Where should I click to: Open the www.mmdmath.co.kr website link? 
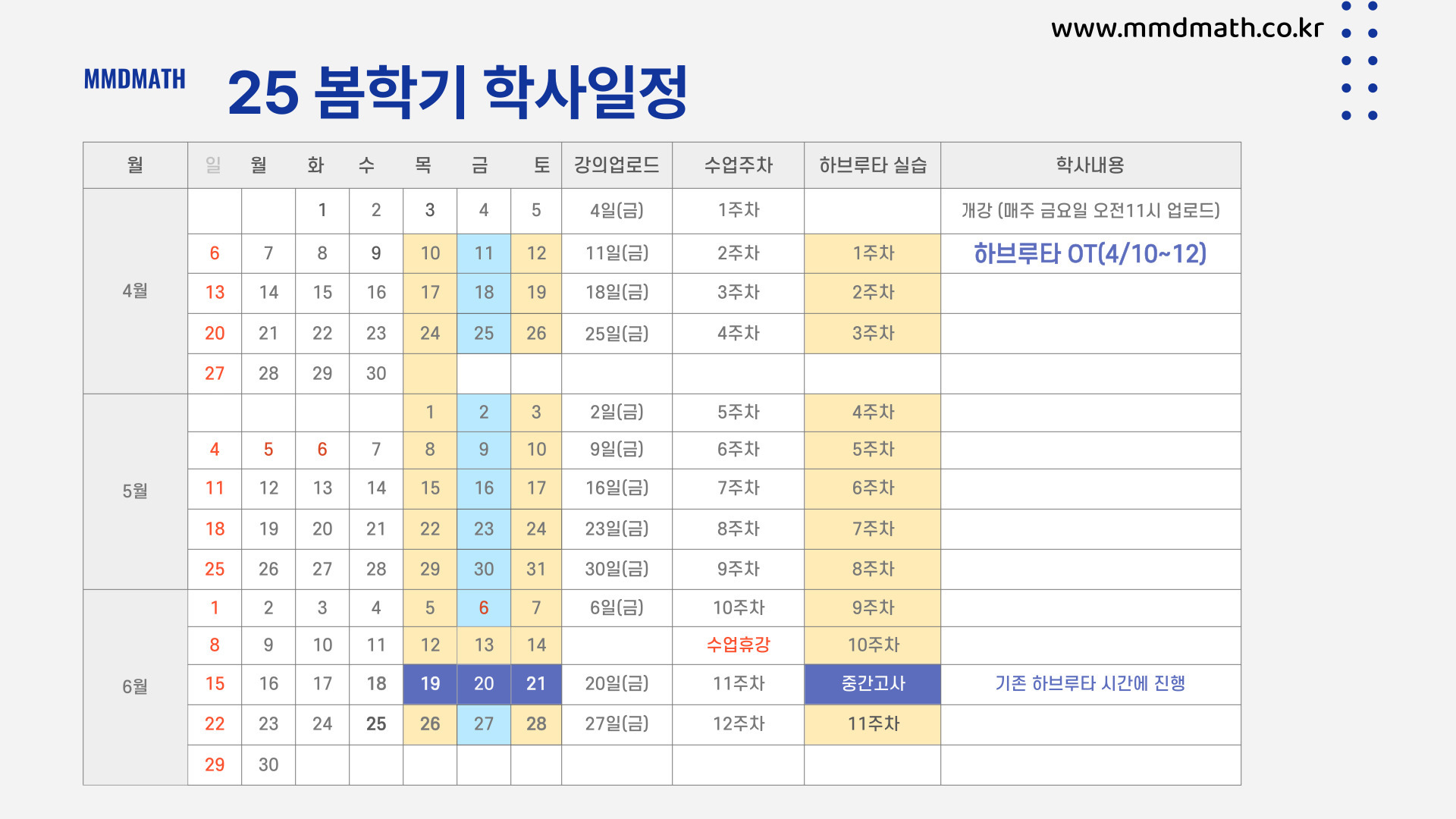[x=1187, y=28]
